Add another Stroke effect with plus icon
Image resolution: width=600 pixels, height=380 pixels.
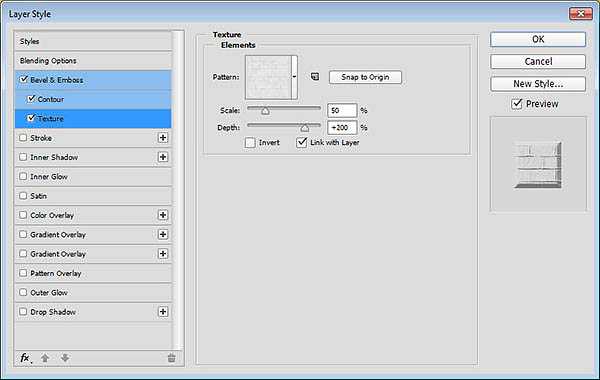163,138
